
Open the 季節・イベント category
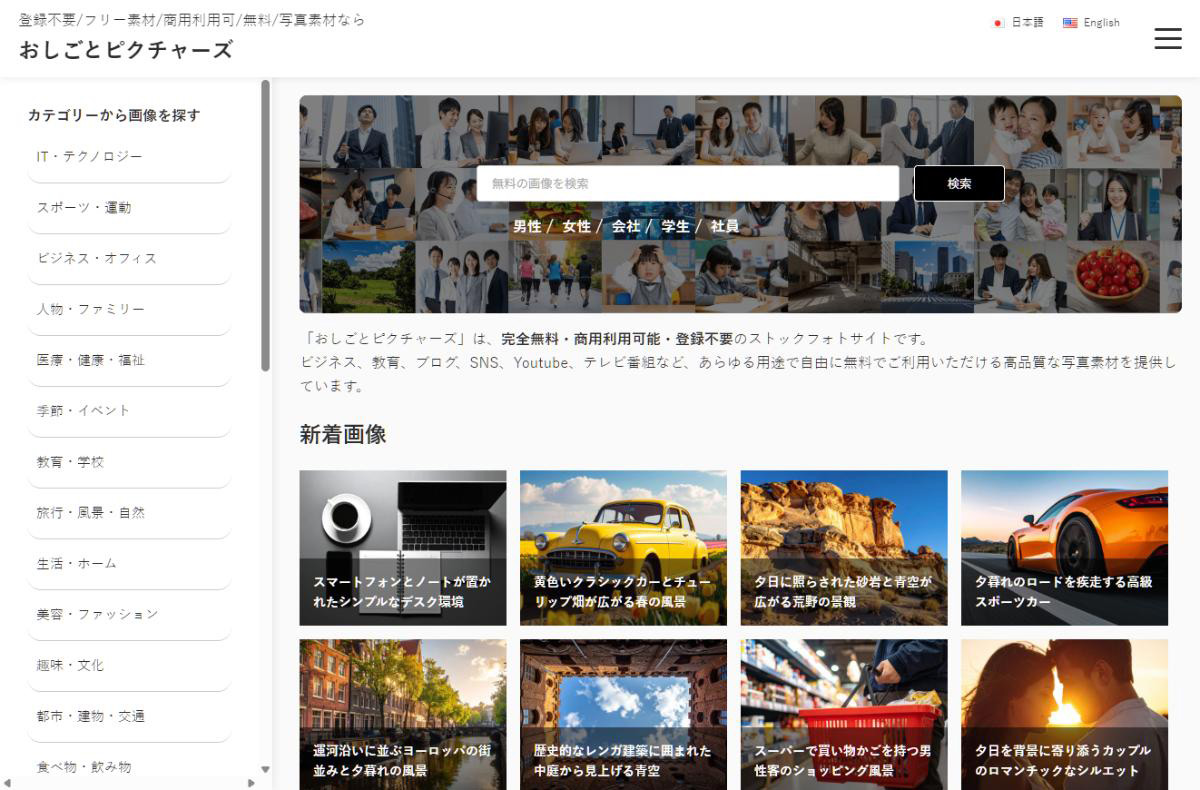coord(129,411)
